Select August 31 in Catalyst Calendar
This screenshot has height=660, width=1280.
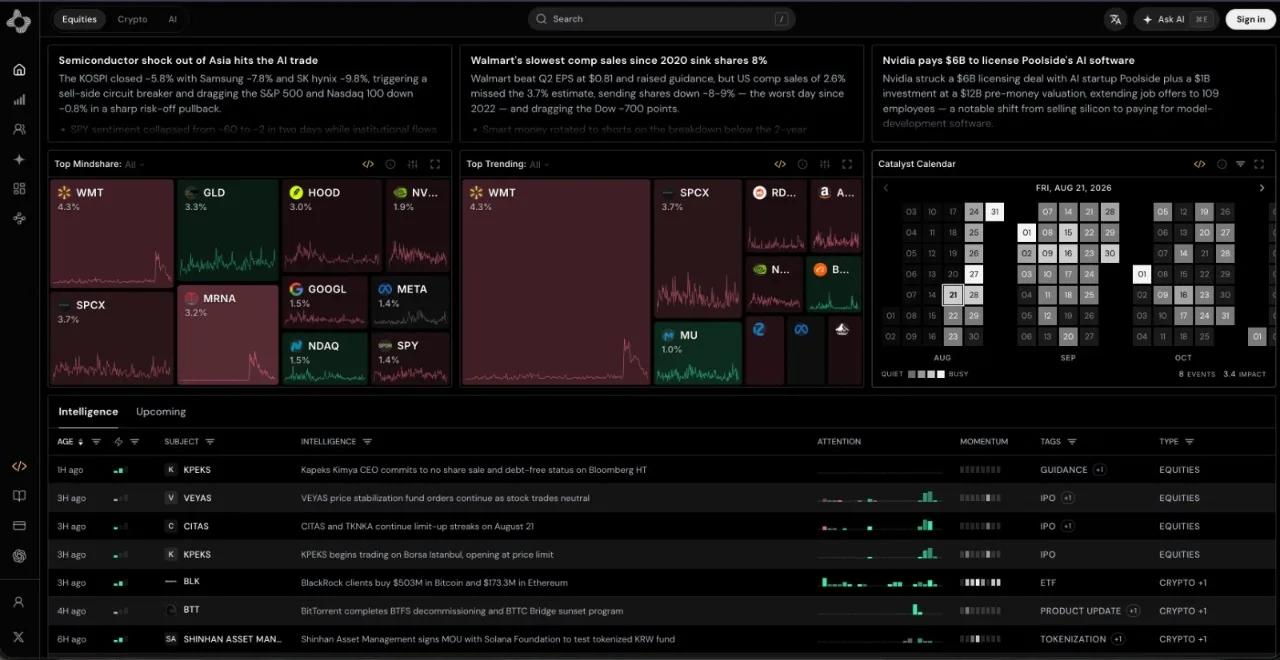click(994, 212)
